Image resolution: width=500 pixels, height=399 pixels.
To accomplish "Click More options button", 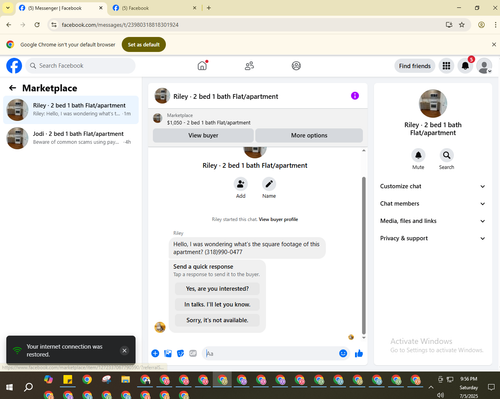I will (309, 135).
